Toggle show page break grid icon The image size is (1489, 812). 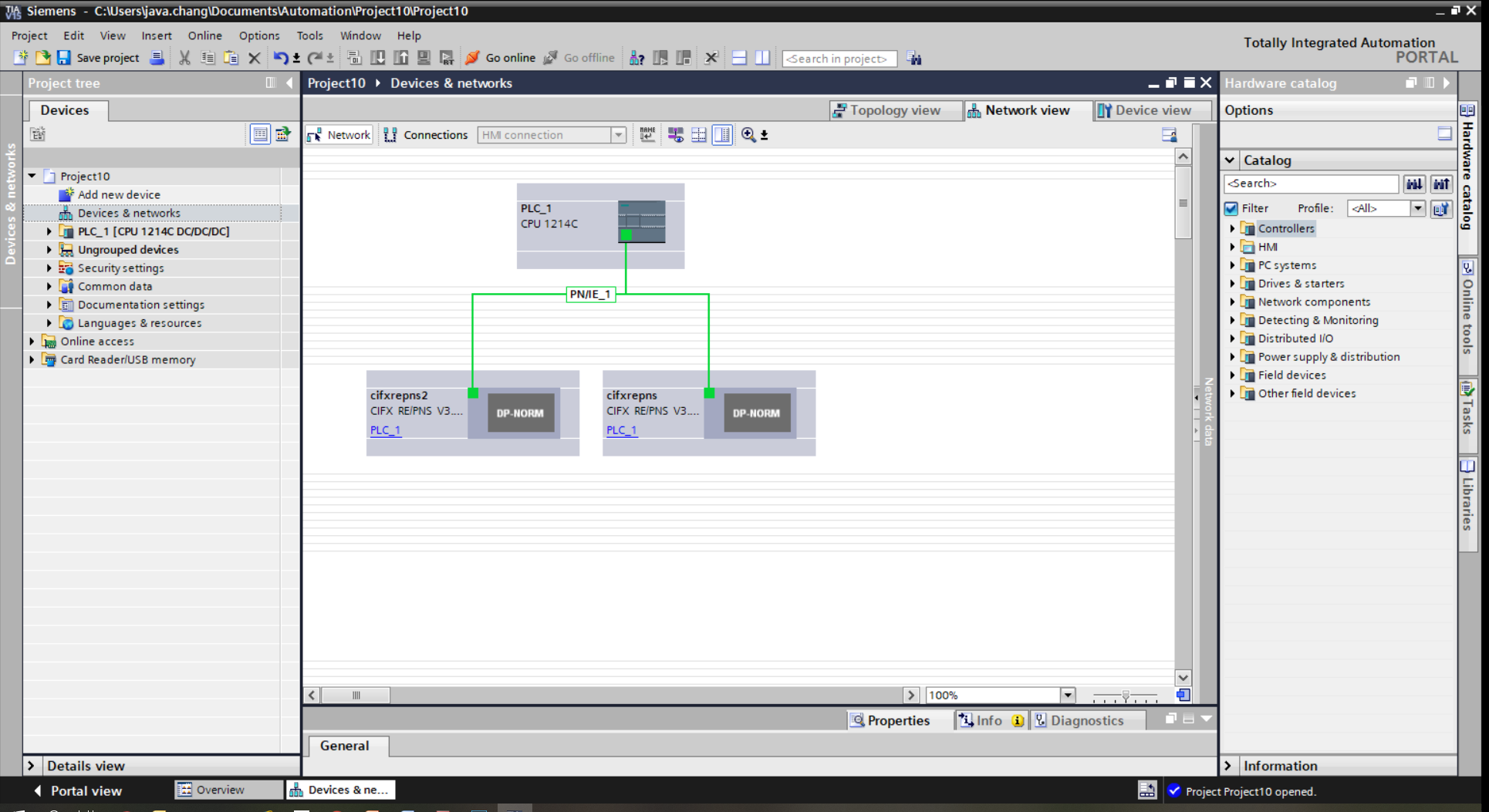699,135
